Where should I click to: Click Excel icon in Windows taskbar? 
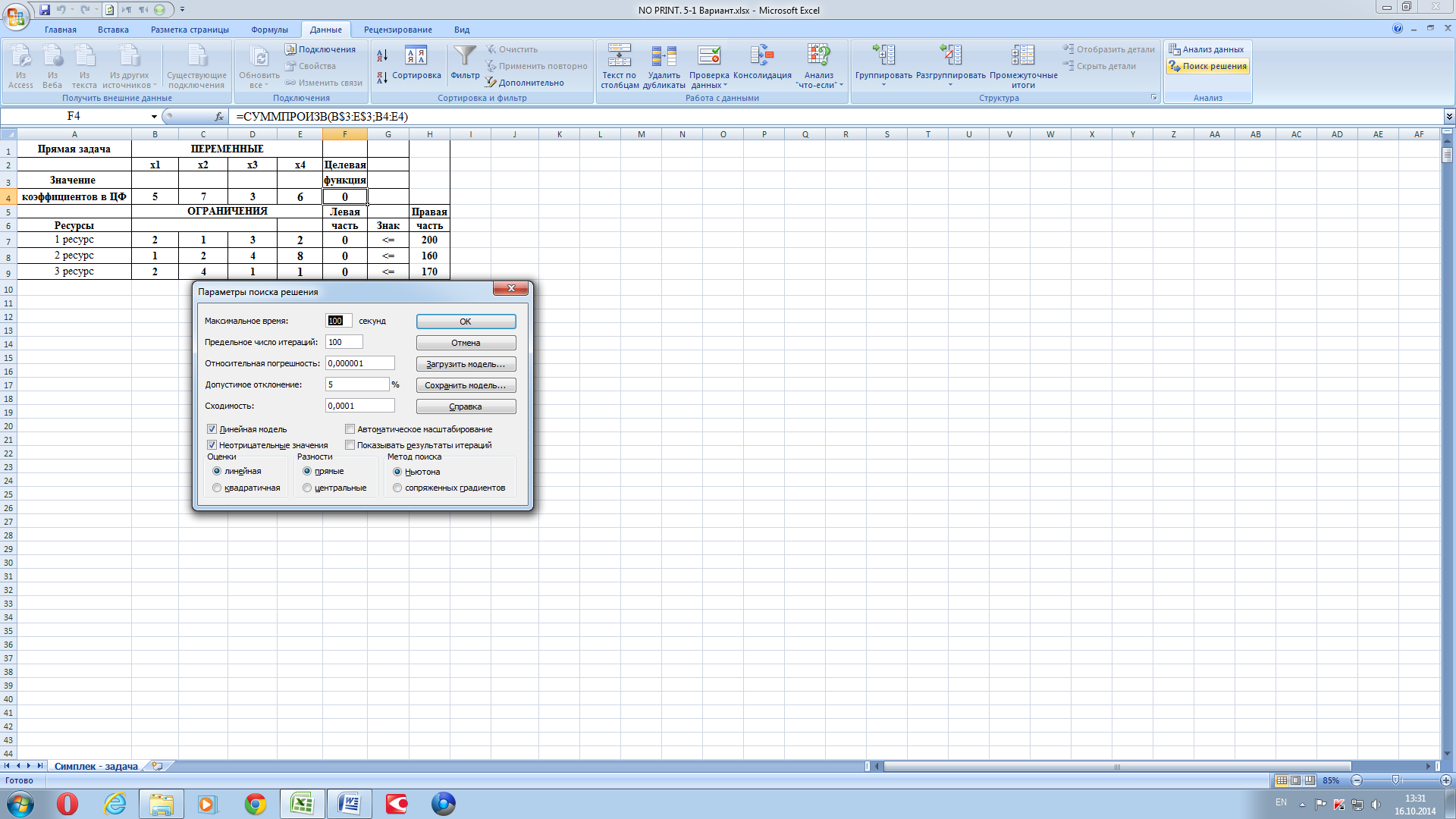(x=303, y=804)
